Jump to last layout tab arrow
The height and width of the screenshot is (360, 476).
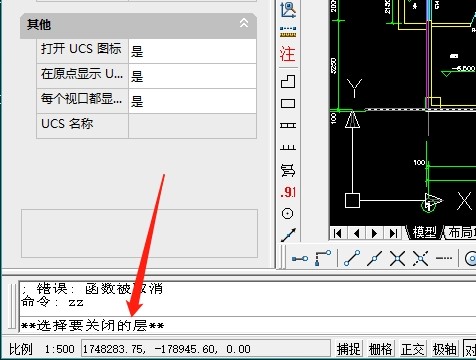pos(393,233)
